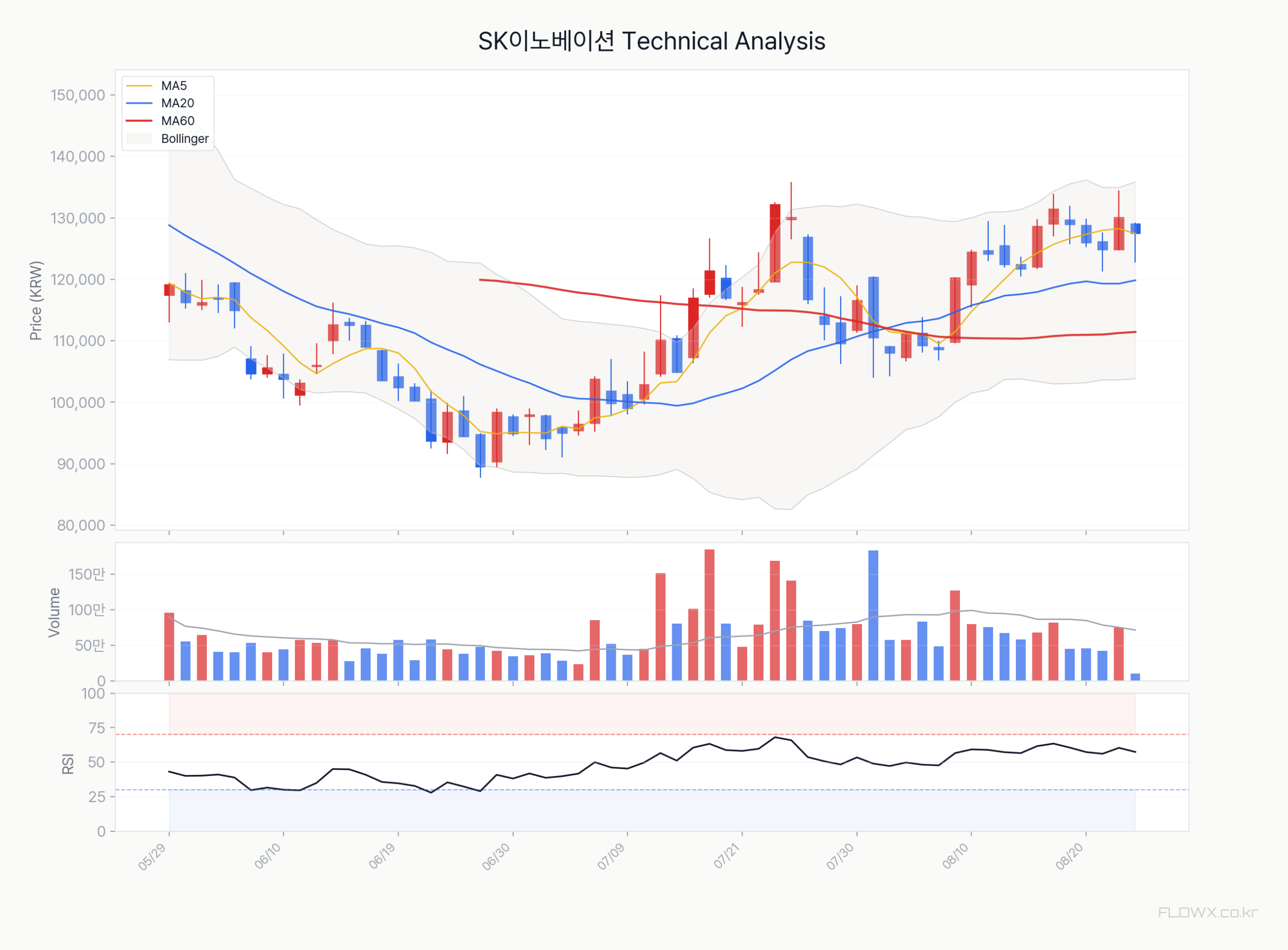Click the 100,000 price axis label
1288x950 pixels.
click(77, 402)
